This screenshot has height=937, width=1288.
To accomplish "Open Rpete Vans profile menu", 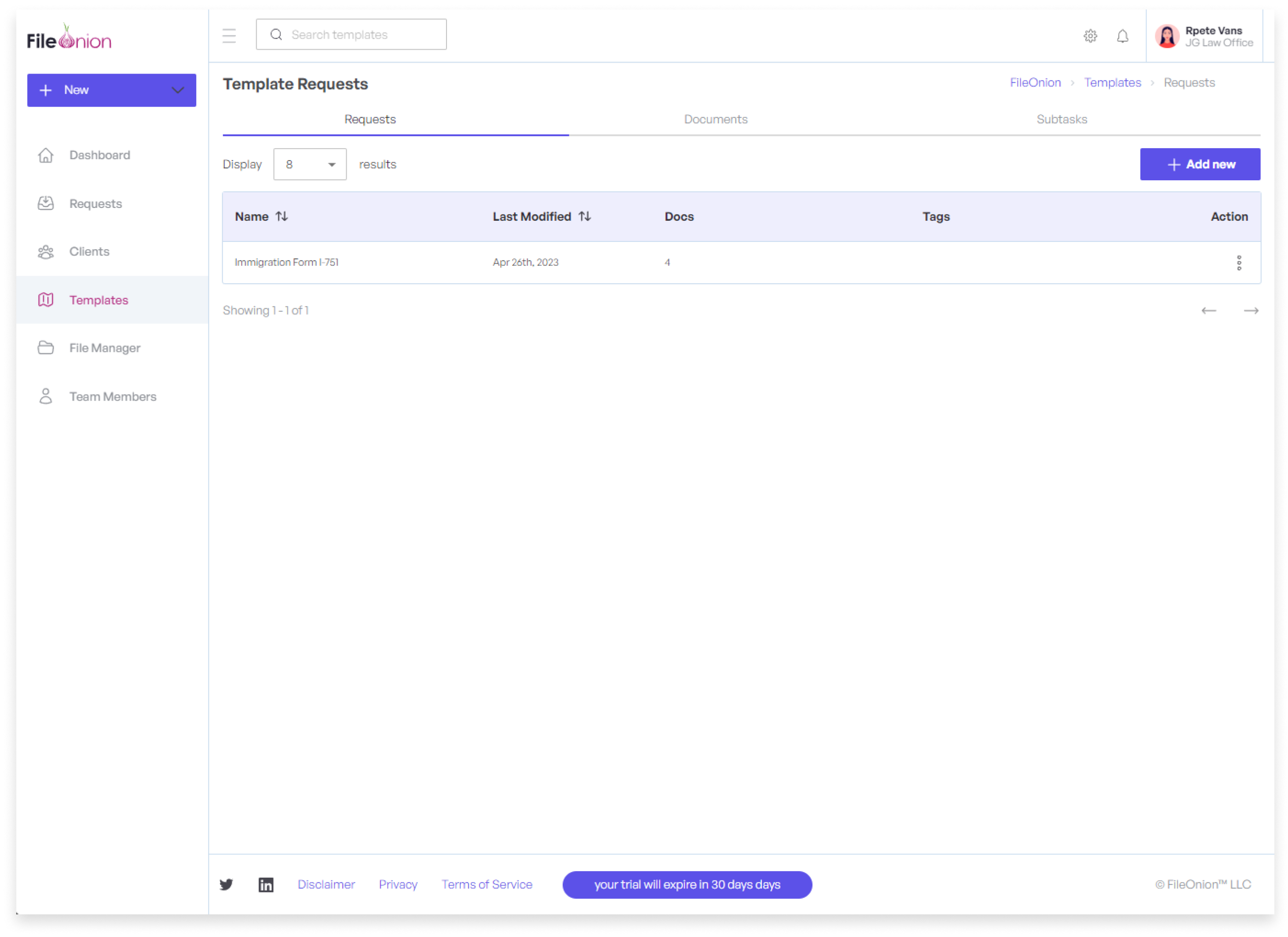I will [1204, 36].
